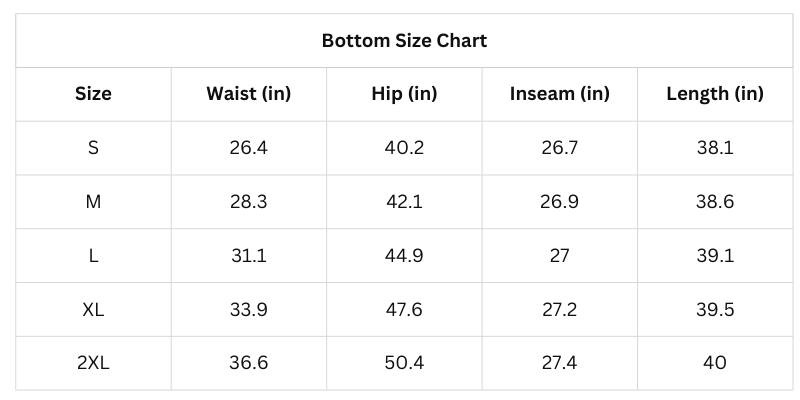Image resolution: width=800 pixels, height=400 pixels.
Task: Select the Length (in) column header
Action: tap(715, 94)
